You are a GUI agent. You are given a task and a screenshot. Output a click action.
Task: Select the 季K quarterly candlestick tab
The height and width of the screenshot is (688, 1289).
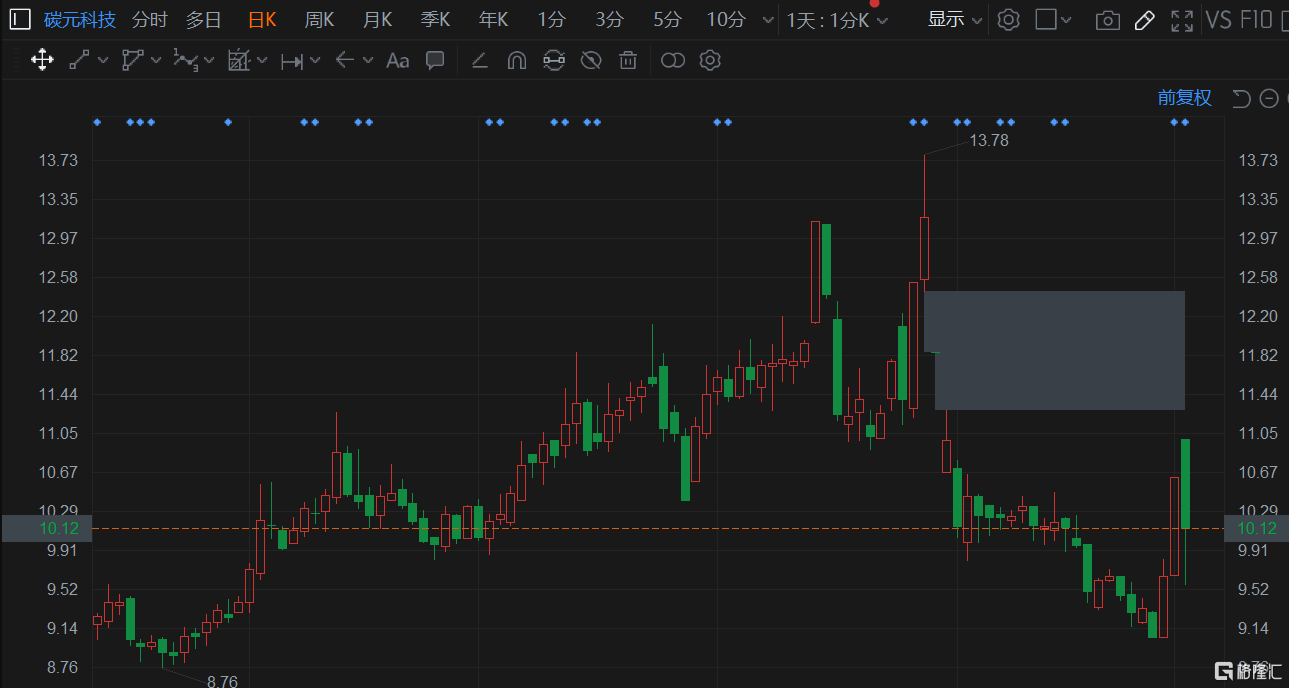click(x=436, y=20)
